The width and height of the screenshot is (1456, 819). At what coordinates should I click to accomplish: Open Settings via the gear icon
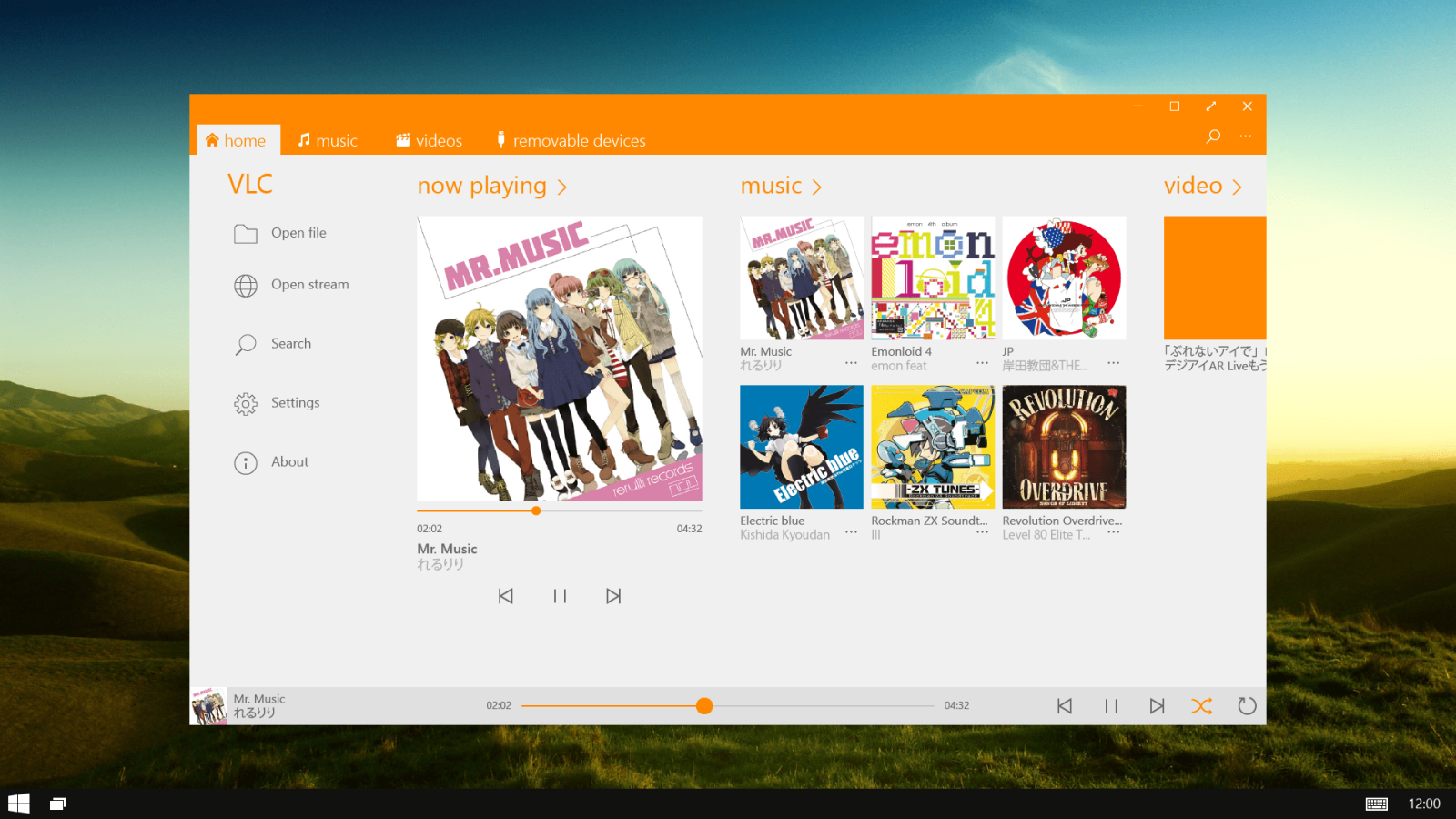pos(246,404)
